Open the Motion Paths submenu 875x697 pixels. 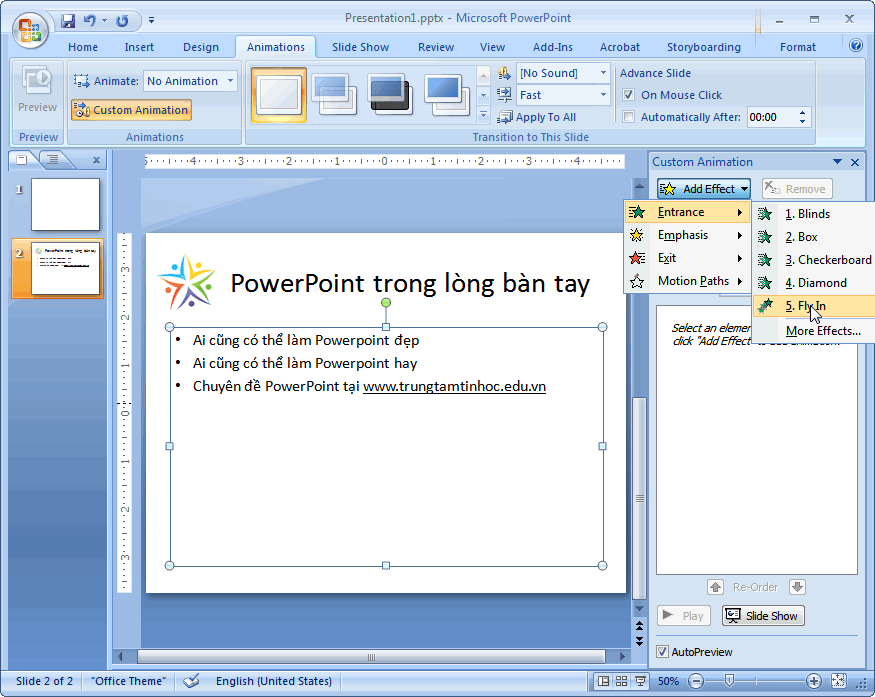coord(688,281)
